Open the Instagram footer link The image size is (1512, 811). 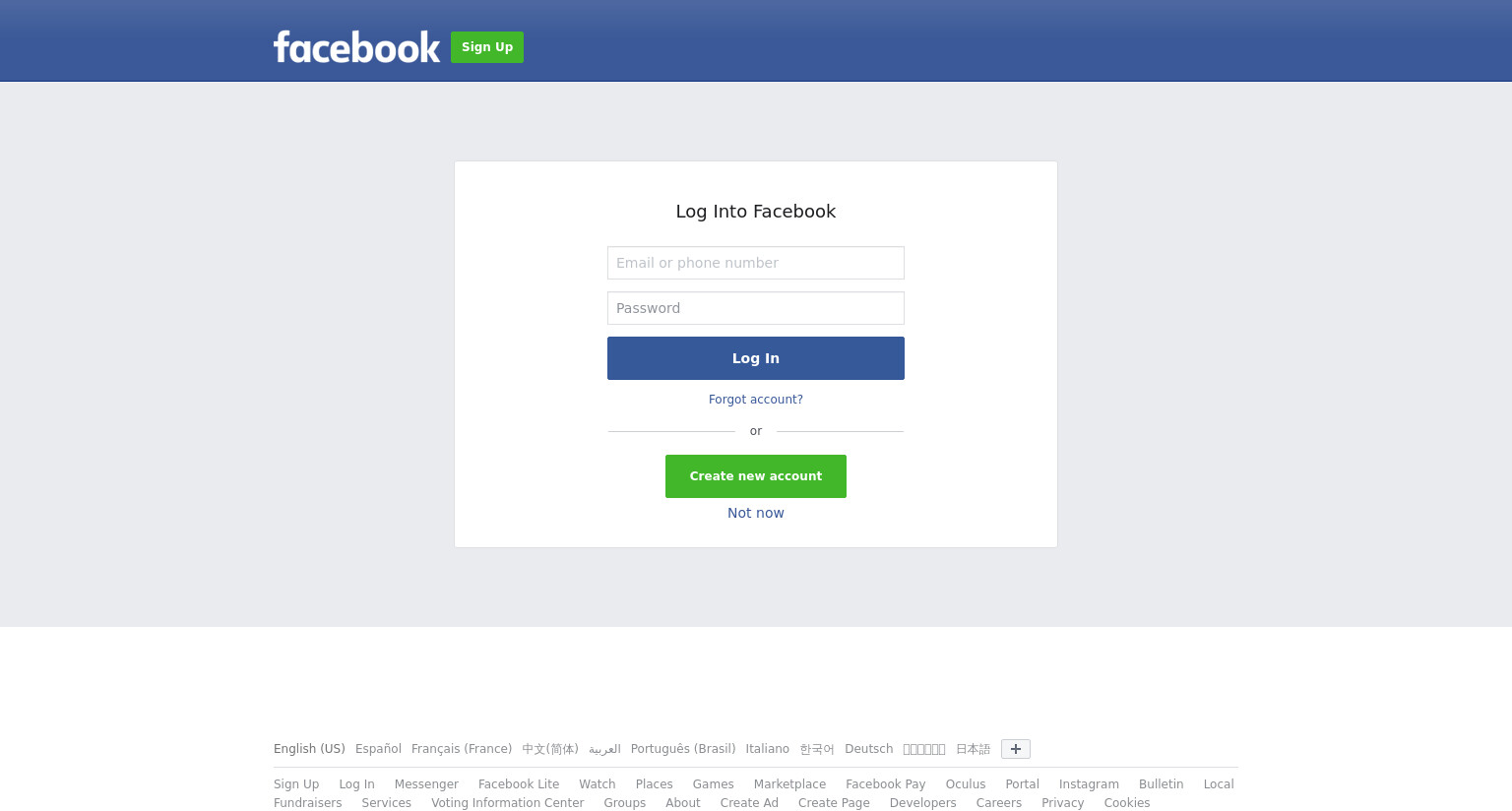coord(1089,784)
